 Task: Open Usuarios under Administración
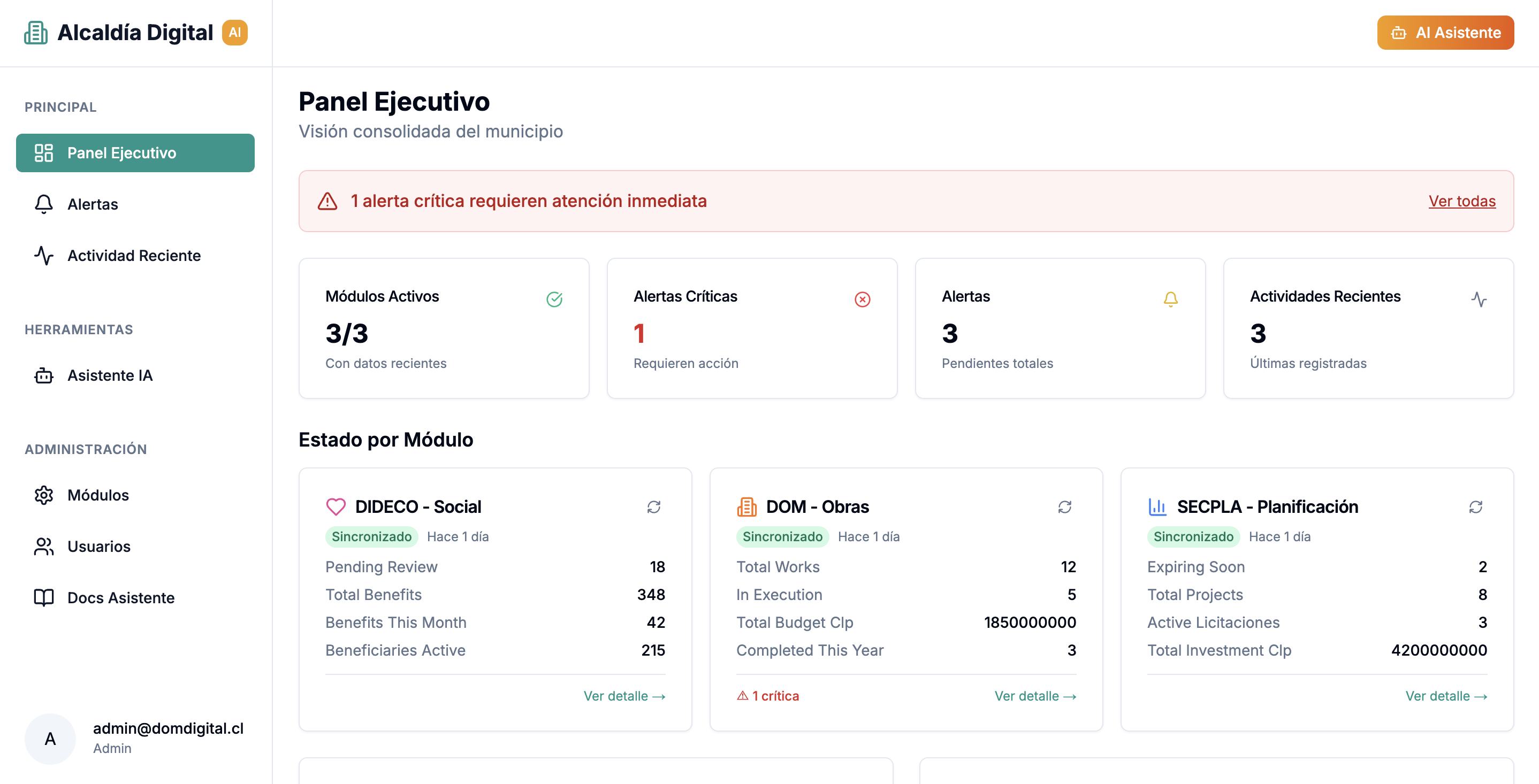click(x=135, y=547)
